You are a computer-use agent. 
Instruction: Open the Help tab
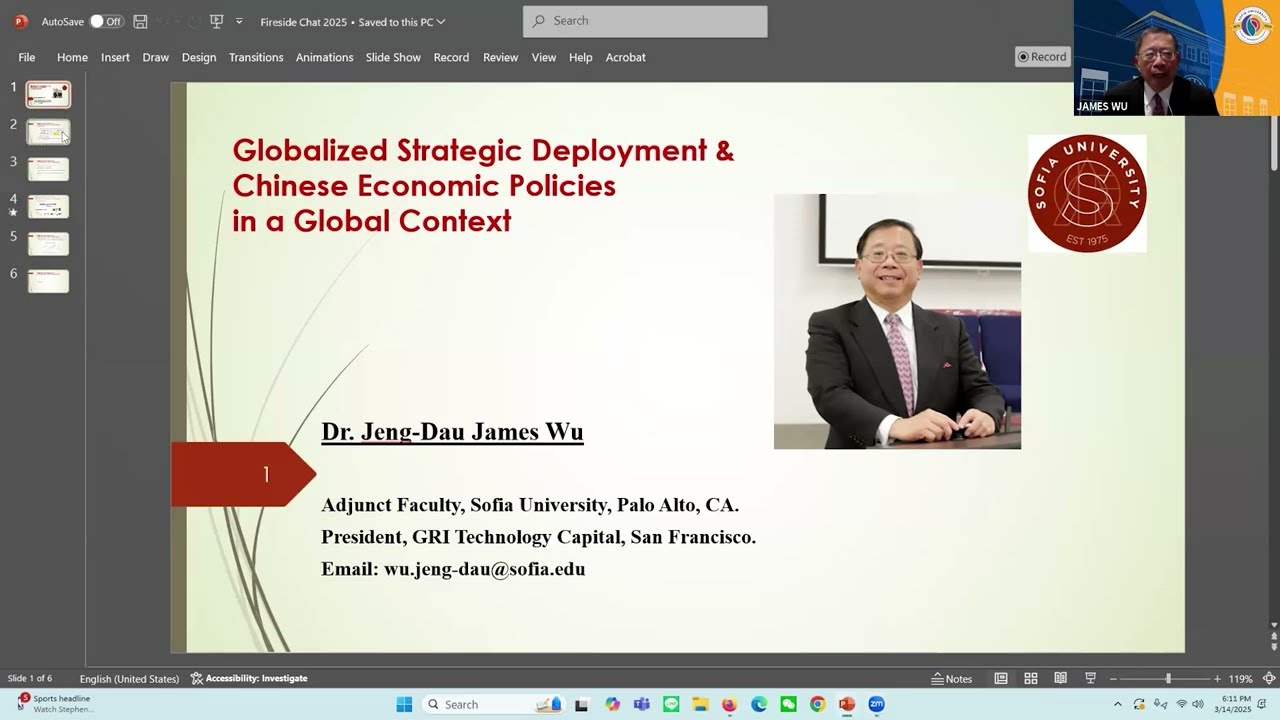tap(581, 57)
